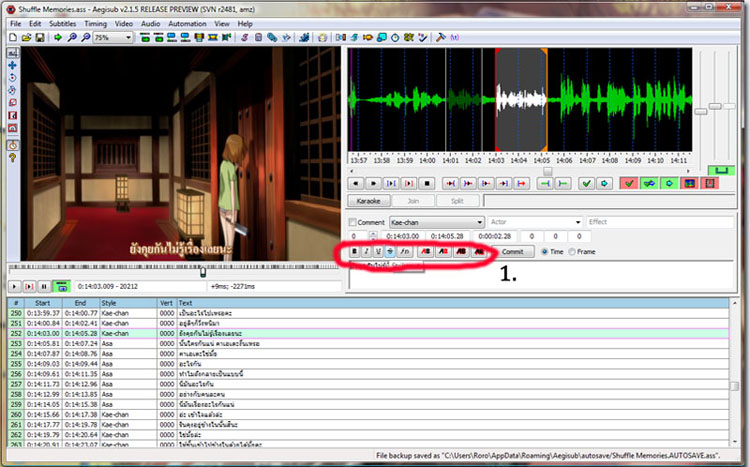This screenshot has width=750, height=467.
Task: Toggle spectrum analyzer mode
Action: 689,183
